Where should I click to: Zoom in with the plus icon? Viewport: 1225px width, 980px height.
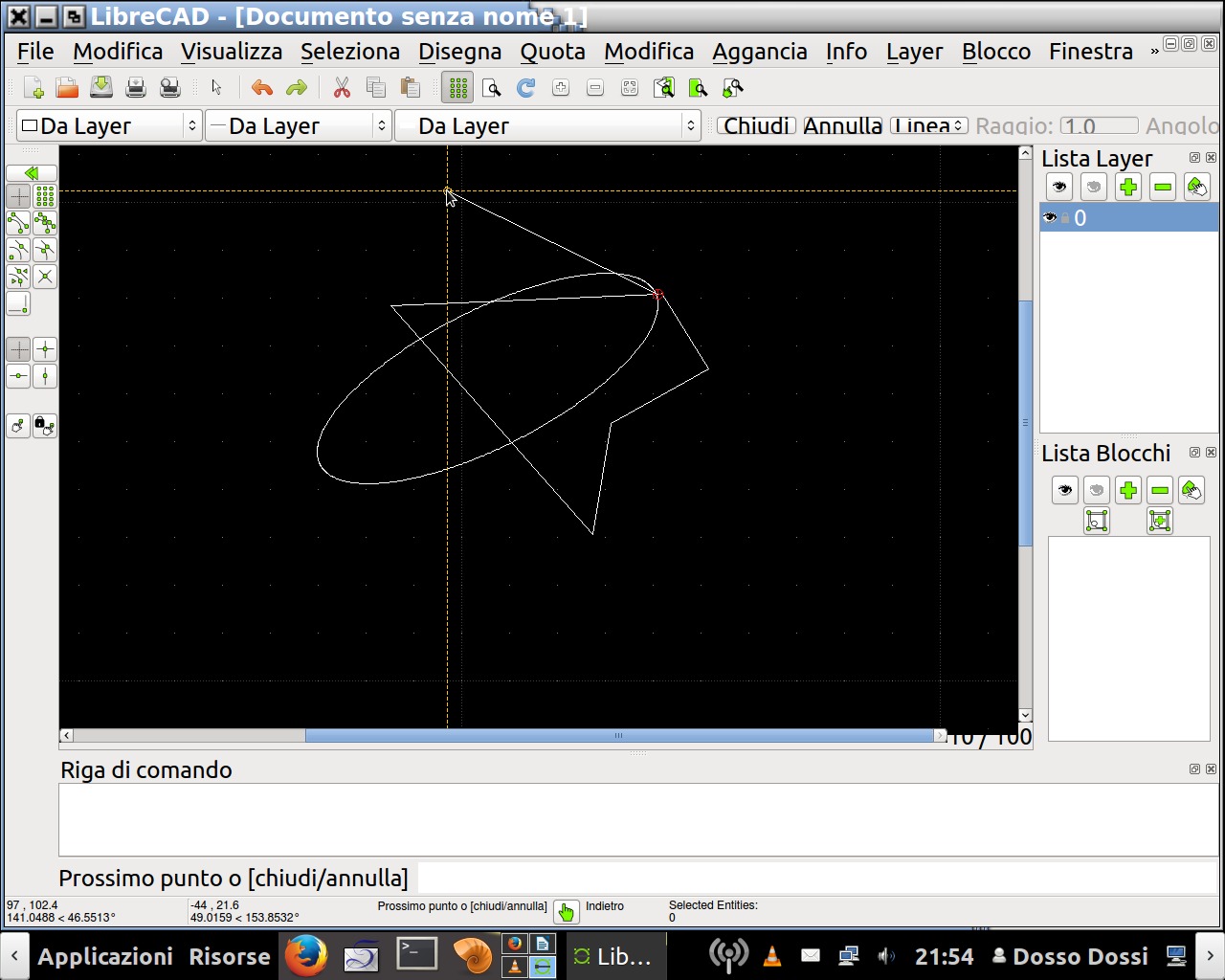(561, 88)
